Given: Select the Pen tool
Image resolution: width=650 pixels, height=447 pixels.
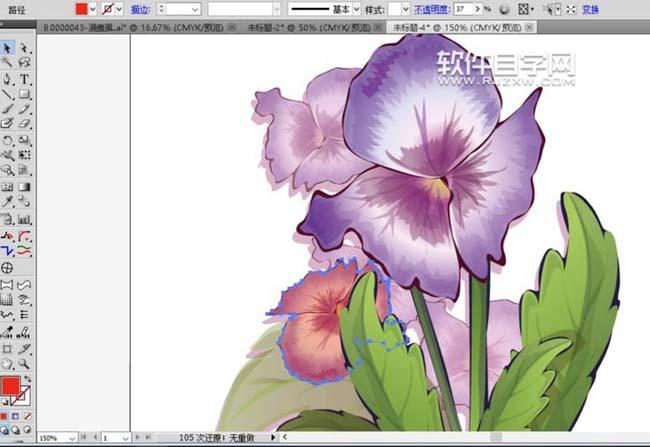Looking at the screenshot, I should [8, 79].
